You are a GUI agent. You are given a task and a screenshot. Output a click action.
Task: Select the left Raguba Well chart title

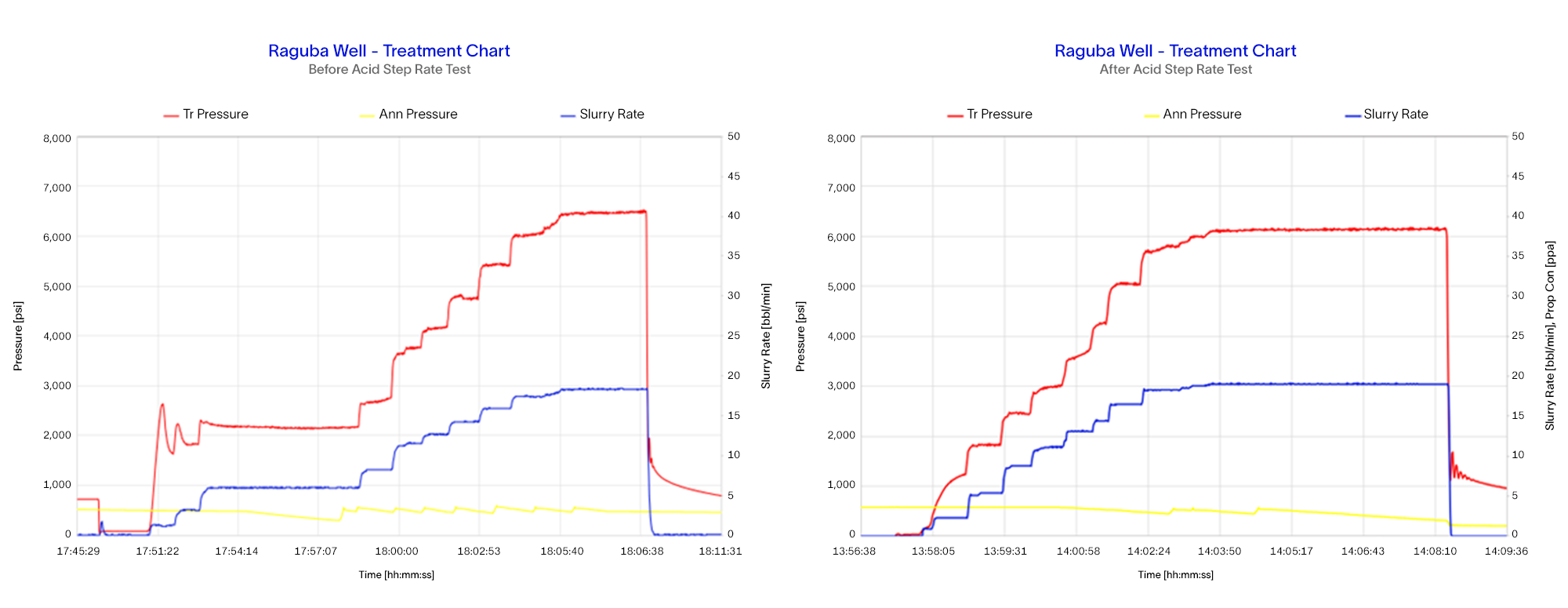pos(389,51)
